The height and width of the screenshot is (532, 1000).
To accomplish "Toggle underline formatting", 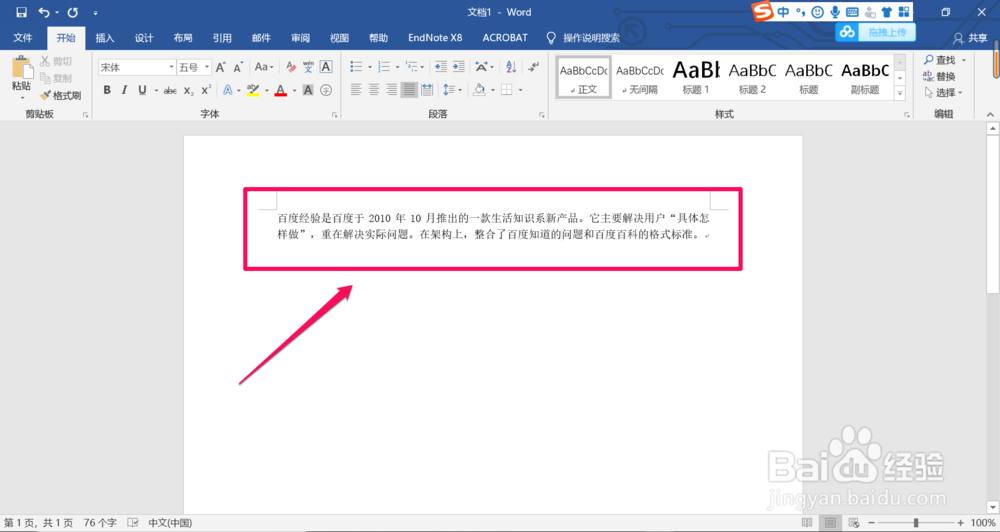I will [142, 90].
